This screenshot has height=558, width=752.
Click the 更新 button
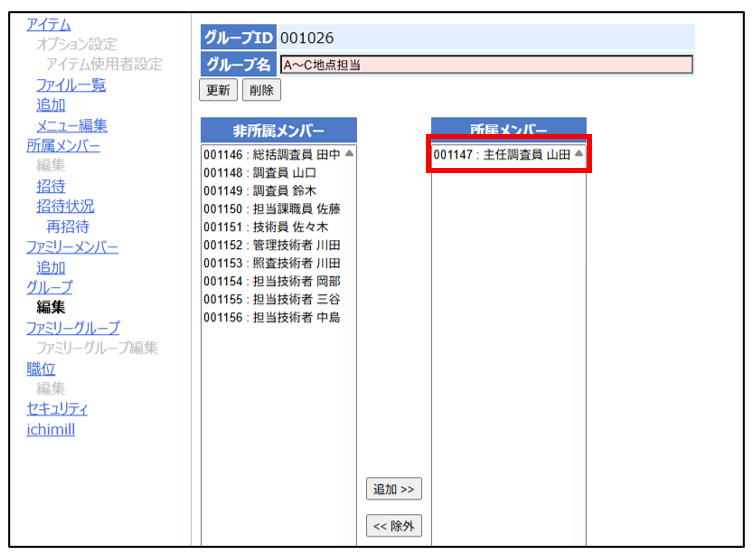click(216, 90)
